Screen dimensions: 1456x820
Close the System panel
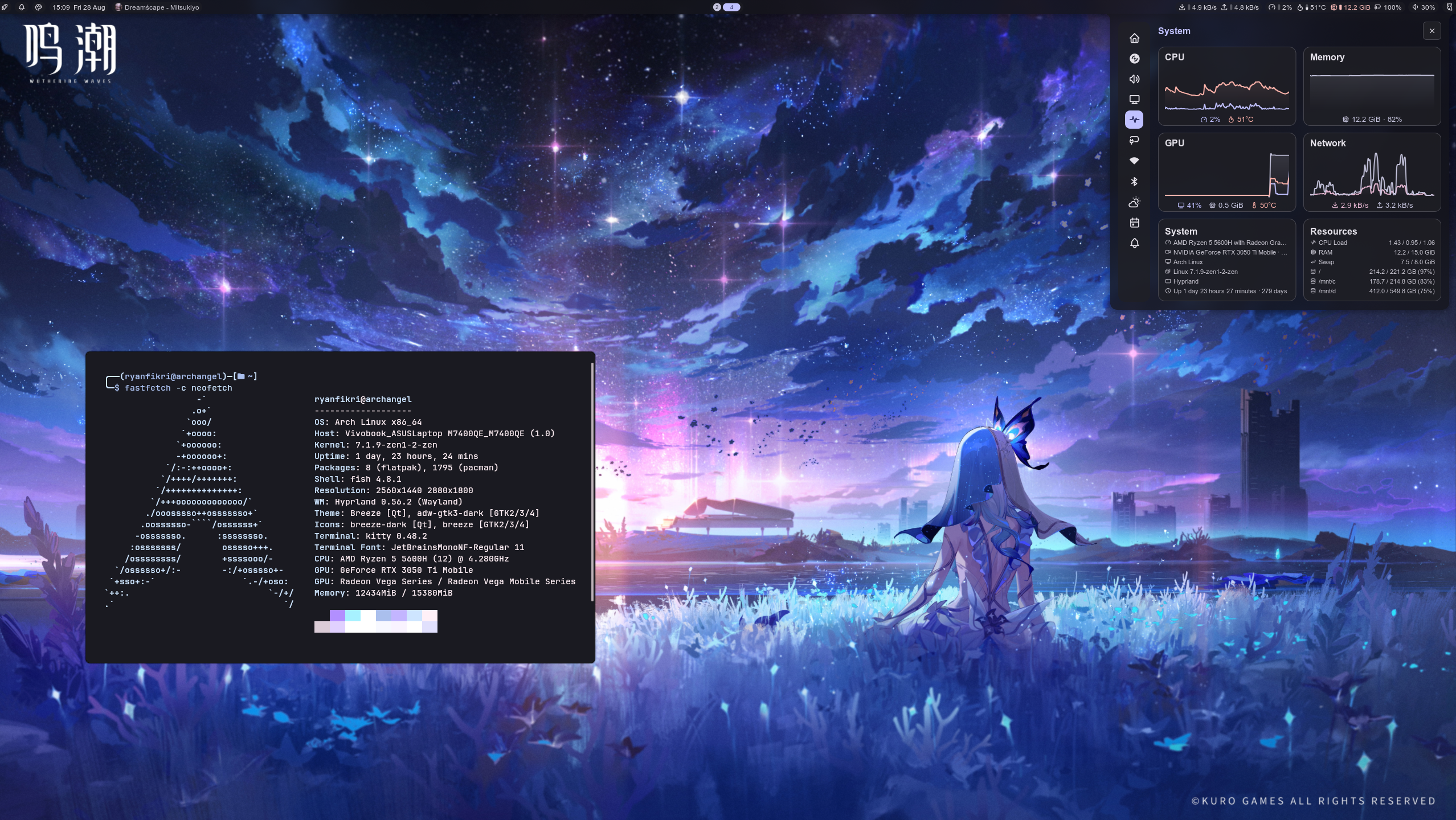tap(1432, 31)
